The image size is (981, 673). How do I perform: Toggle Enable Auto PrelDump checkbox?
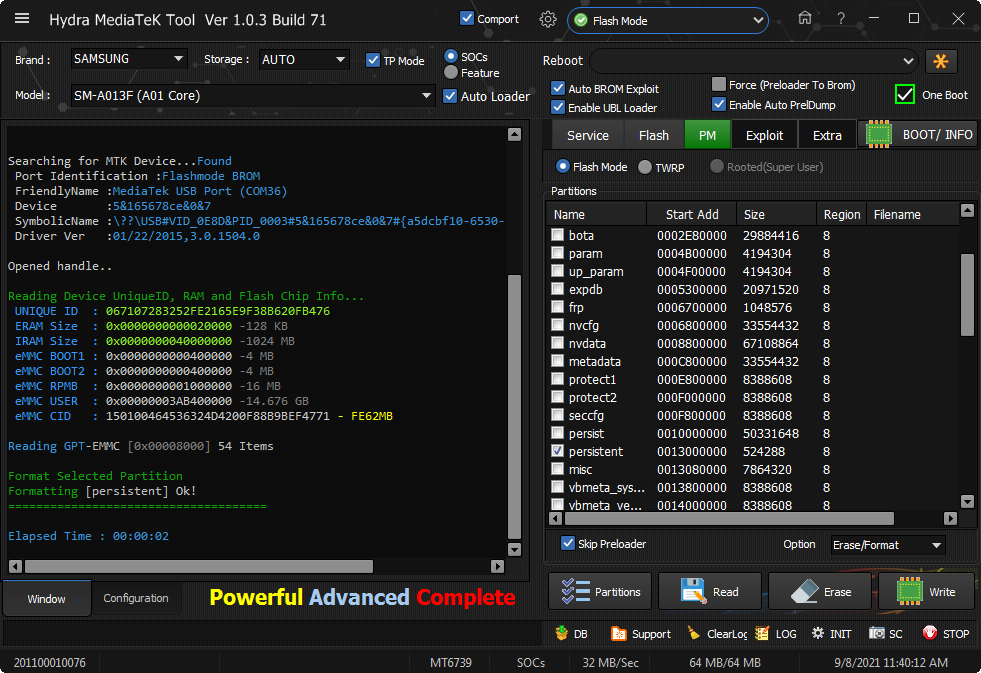pos(719,104)
